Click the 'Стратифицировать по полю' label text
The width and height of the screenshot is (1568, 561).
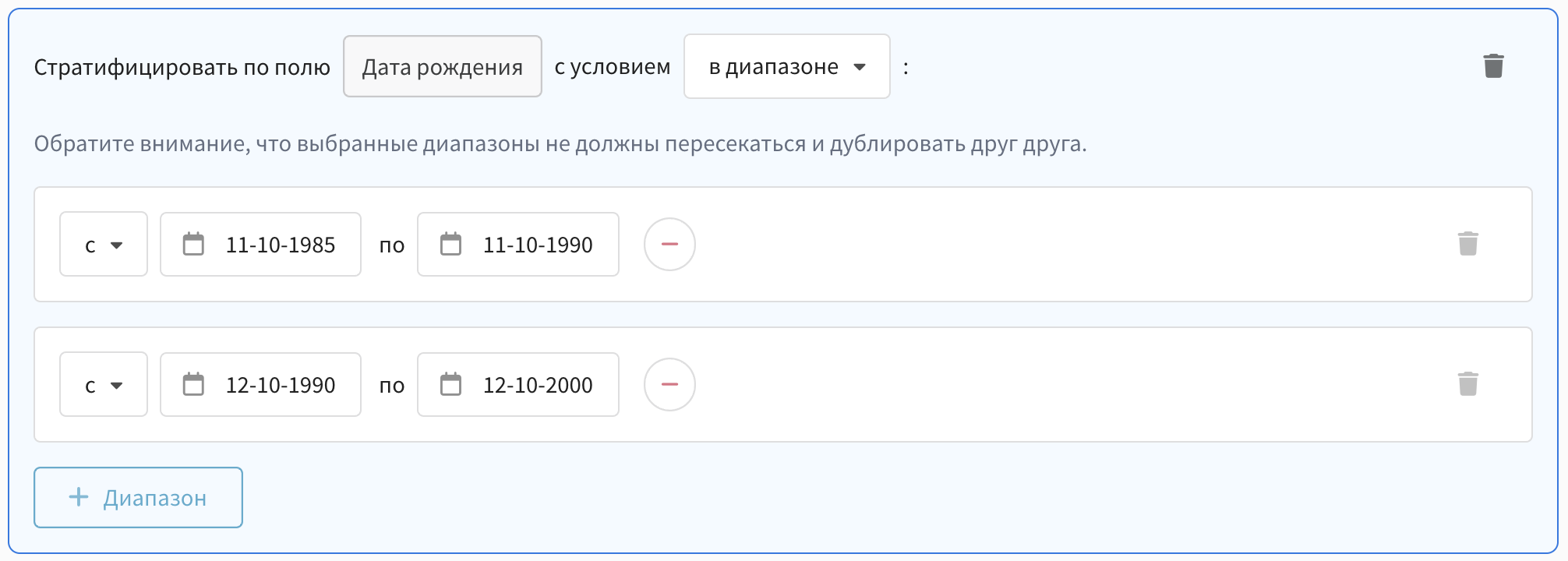[x=182, y=68]
